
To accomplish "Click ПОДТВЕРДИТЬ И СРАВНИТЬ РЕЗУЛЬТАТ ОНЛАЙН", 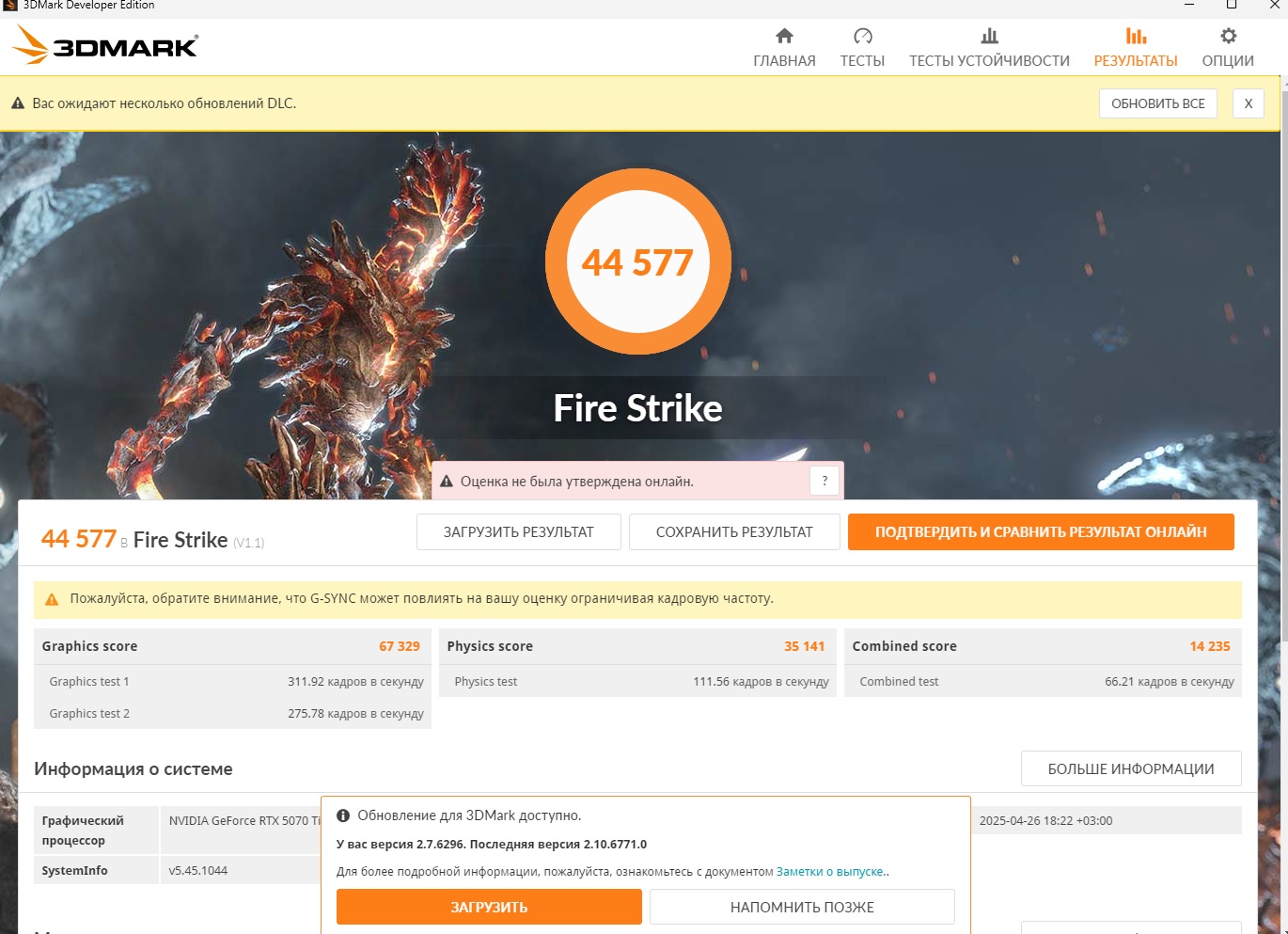I will (x=1041, y=531).
